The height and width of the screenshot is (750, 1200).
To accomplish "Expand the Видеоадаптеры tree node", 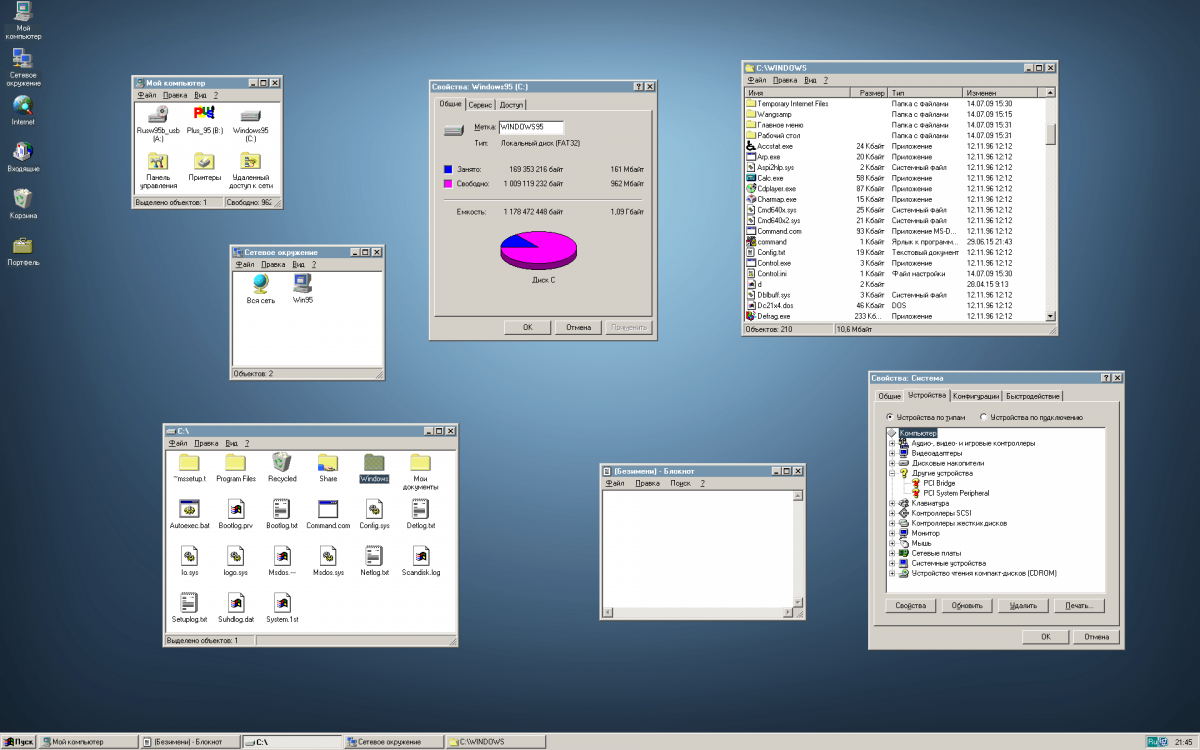I will (892, 453).
